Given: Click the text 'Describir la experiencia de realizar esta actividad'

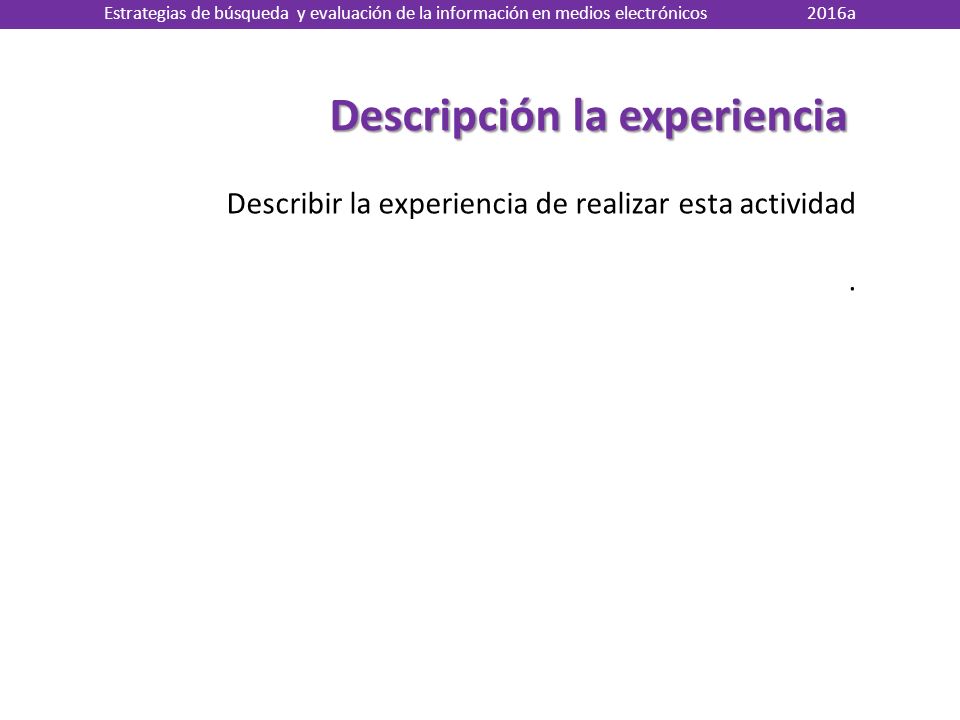Looking at the screenshot, I should (x=541, y=204).
